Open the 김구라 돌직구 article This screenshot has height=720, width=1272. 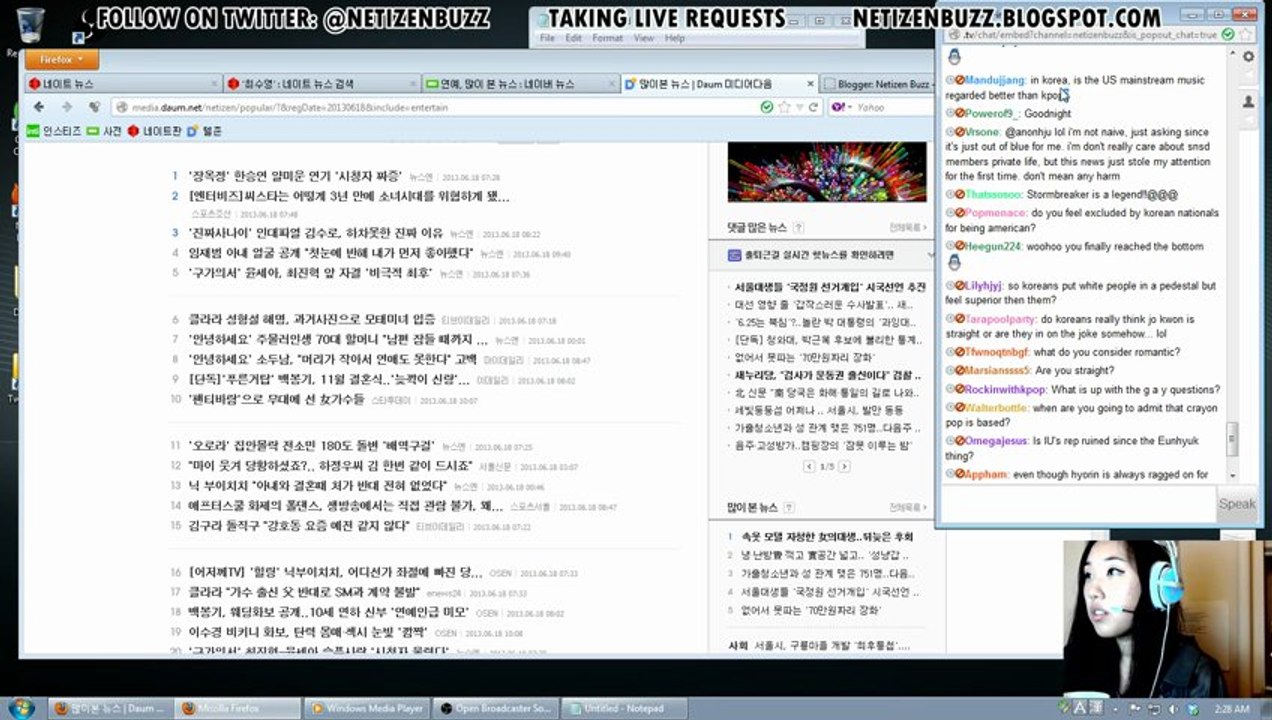click(299, 525)
